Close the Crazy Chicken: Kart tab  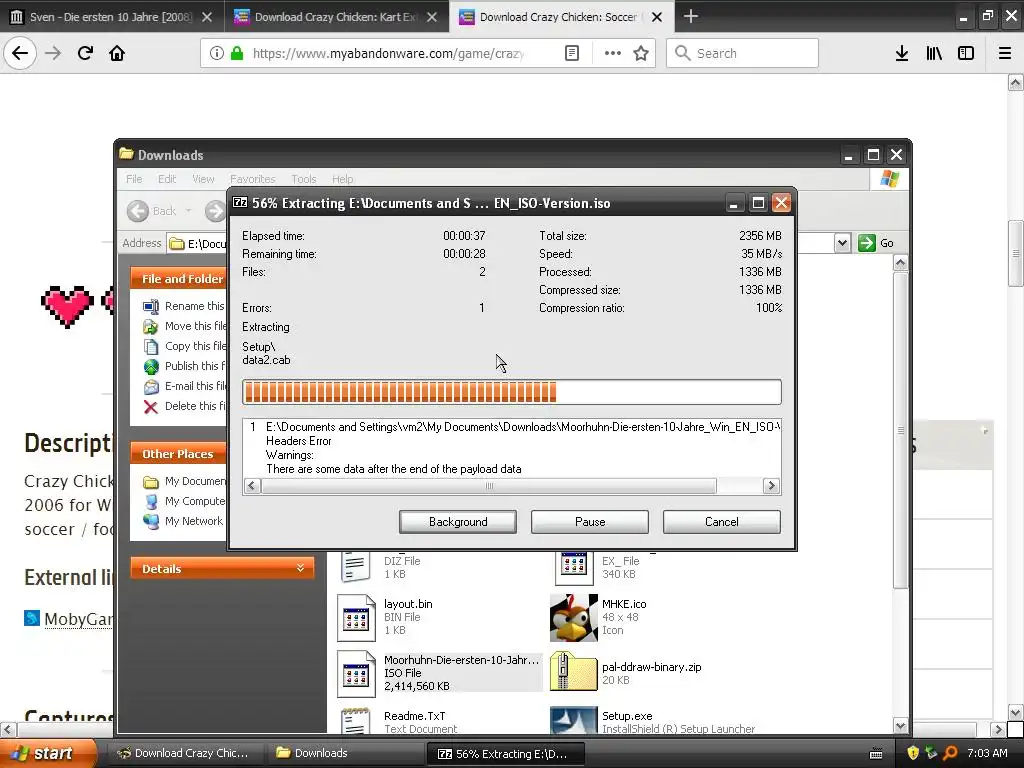pos(432,17)
